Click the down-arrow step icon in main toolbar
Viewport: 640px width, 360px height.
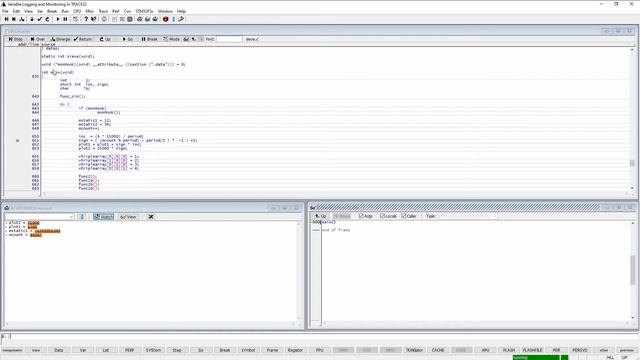point(32,19)
